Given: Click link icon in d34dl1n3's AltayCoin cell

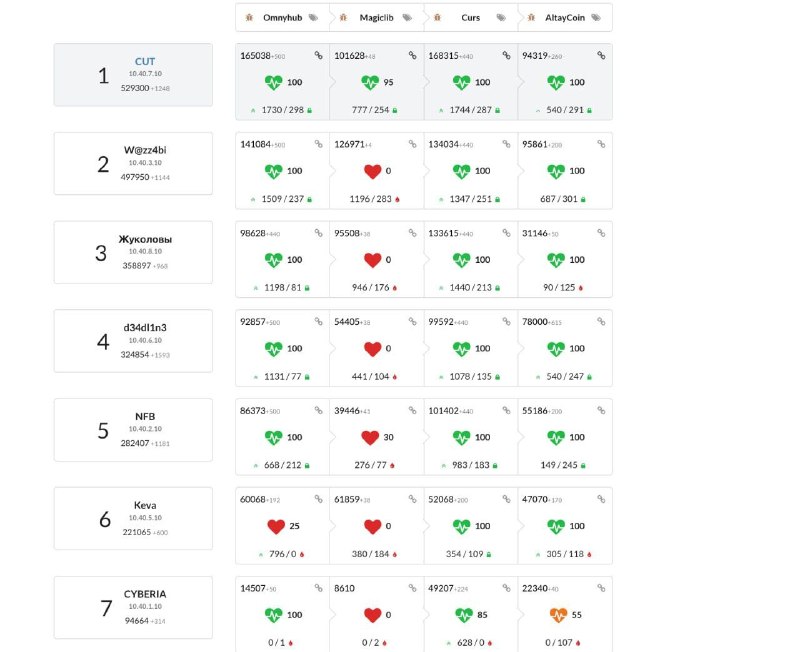Looking at the screenshot, I should tap(601, 321).
